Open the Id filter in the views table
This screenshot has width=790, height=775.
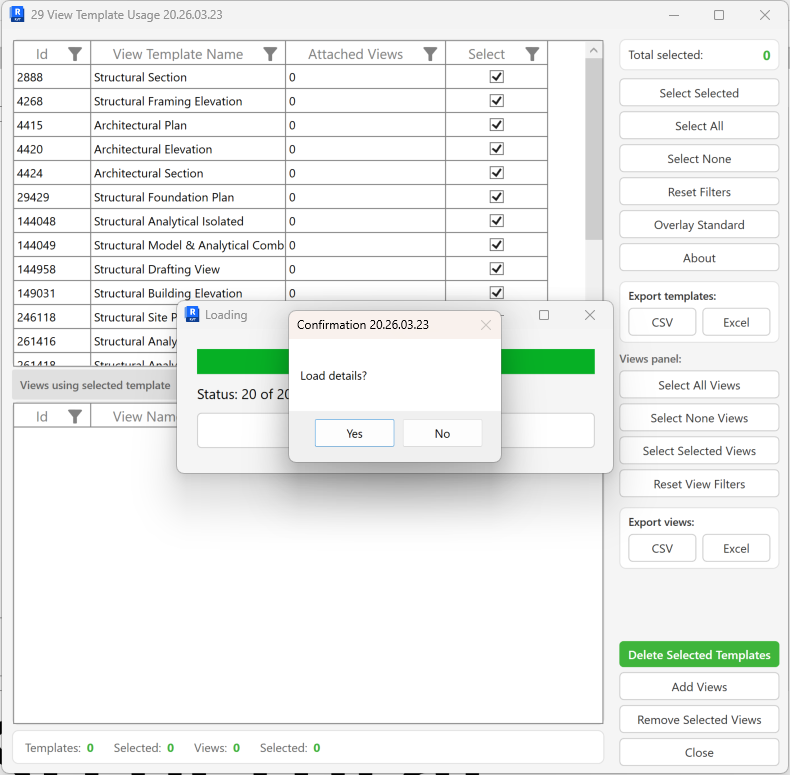point(75,416)
